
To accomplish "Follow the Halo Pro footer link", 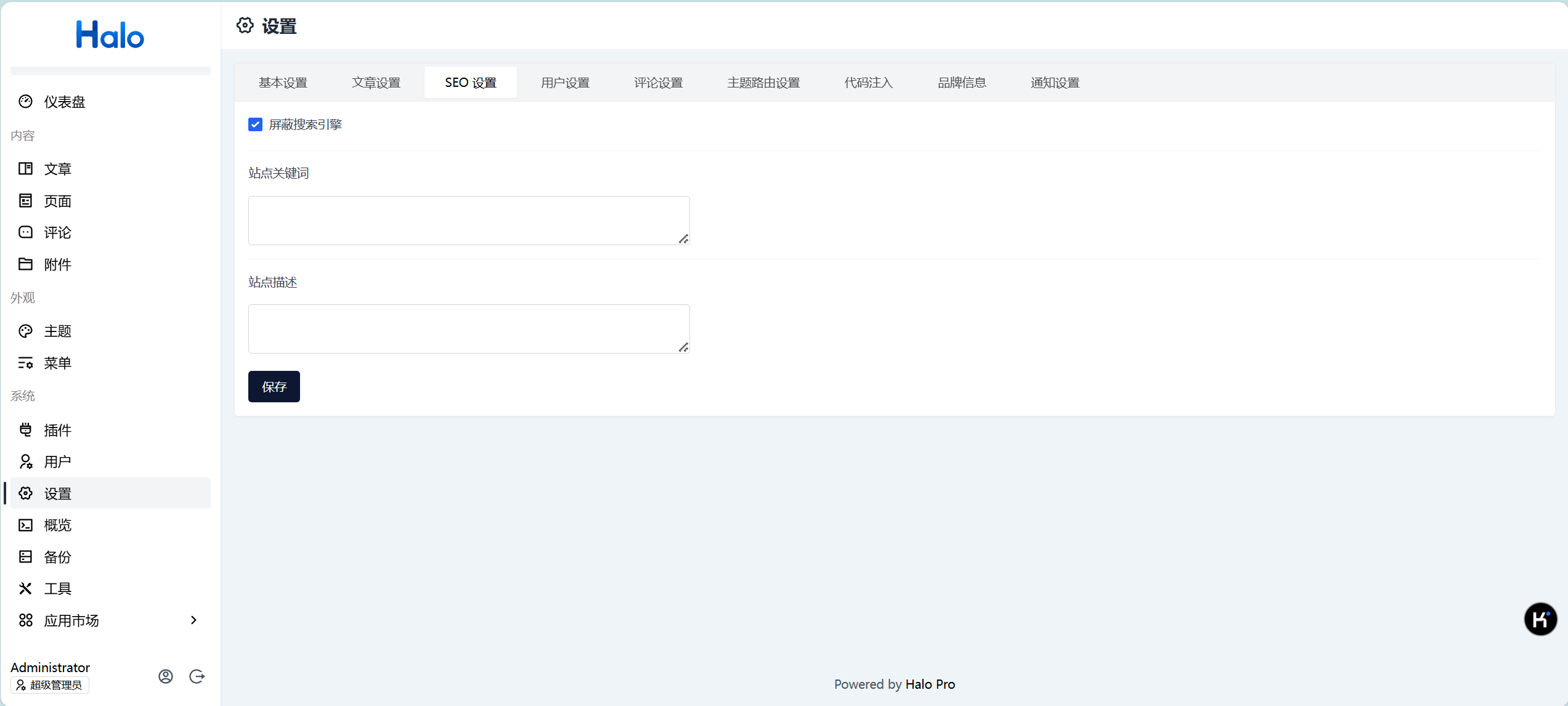I will pos(930,684).
